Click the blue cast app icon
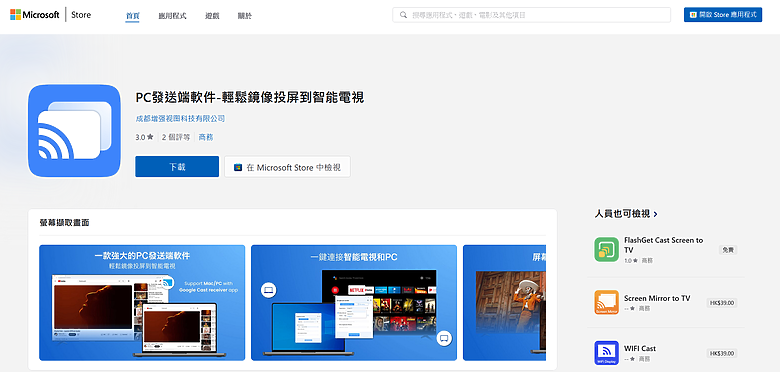Image resolution: width=780 pixels, height=372 pixels. [75, 131]
